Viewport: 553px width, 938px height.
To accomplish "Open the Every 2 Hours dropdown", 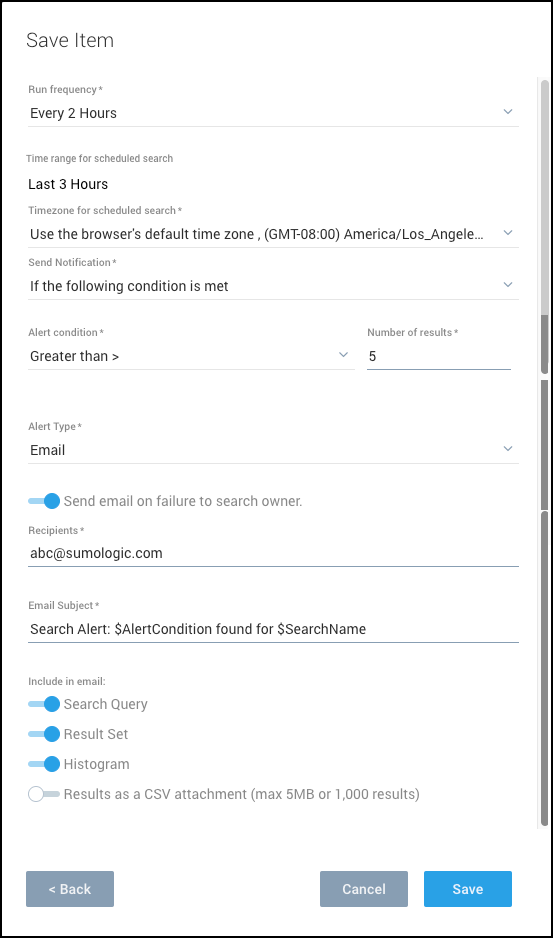I will click(x=273, y=113).
